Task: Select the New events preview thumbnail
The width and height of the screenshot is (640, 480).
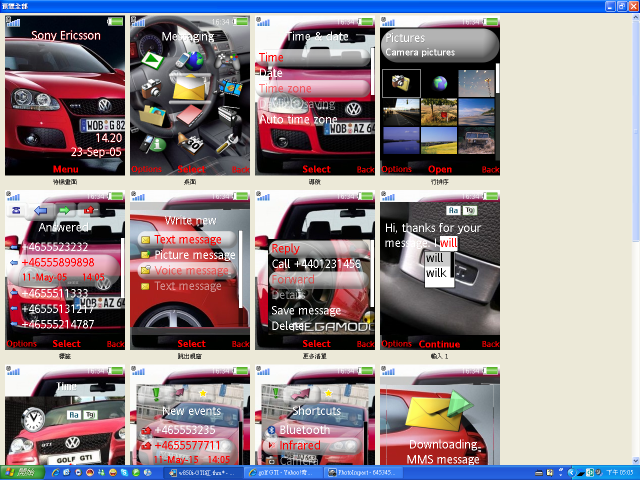Action: pos(190,415)
